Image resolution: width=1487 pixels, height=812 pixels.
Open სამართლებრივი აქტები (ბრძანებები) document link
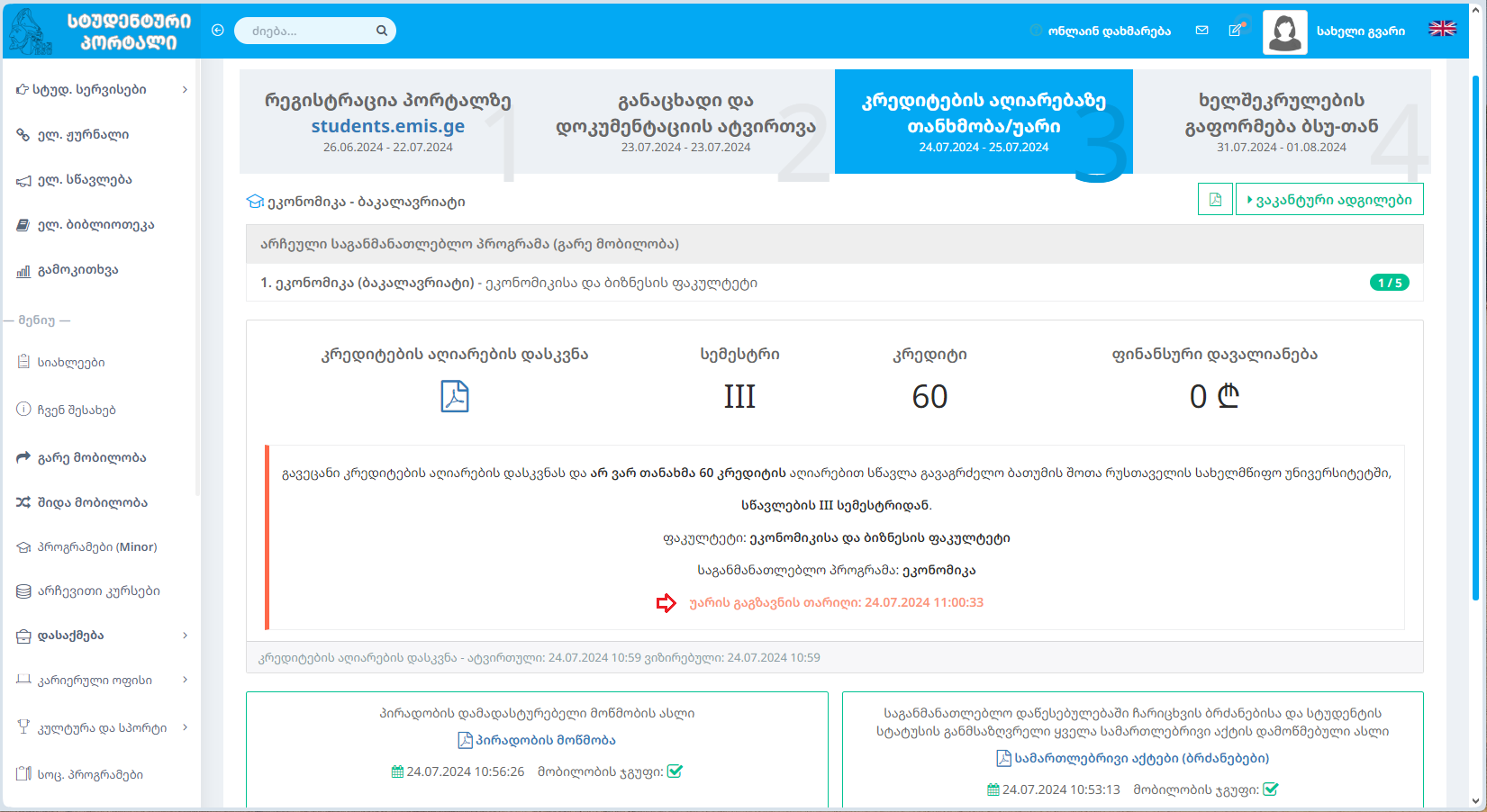click(x=1133, y=758)
